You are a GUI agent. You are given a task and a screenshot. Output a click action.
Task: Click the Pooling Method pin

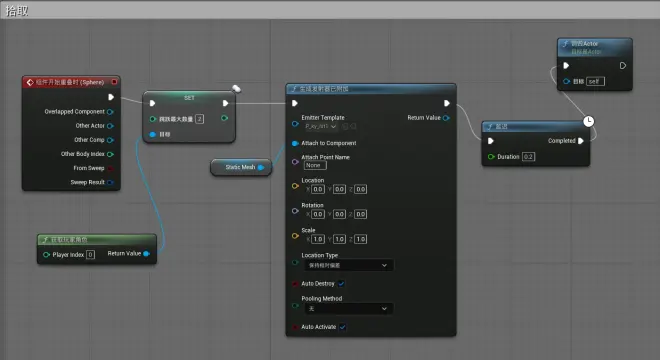click(295, 306)
